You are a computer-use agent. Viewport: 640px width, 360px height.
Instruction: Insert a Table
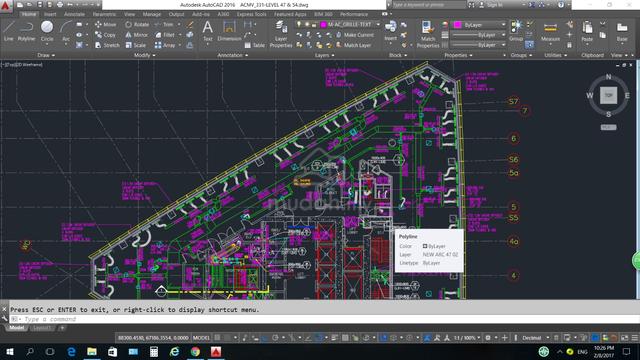pyautogui.click(x=255, y=45)
